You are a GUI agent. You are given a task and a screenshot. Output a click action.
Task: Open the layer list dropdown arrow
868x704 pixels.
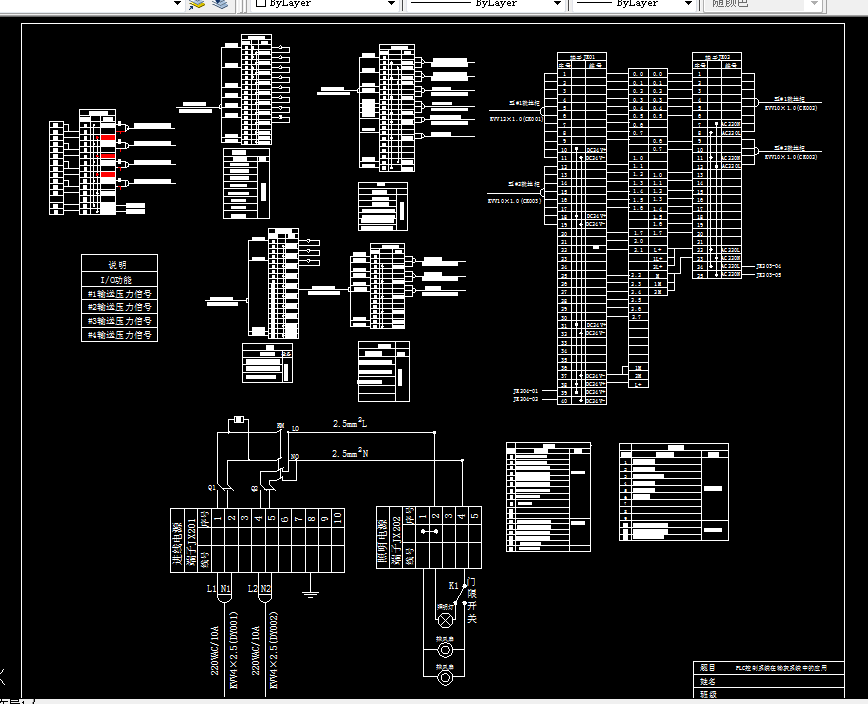[x=177, y=3]
